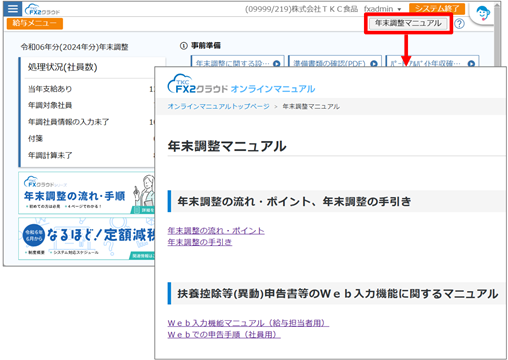Image resolution: width=508 pixels, height=360 pixels.
Task: Click arrow icon on 年末調整に関する設… button
Action: tap(277, 63)
